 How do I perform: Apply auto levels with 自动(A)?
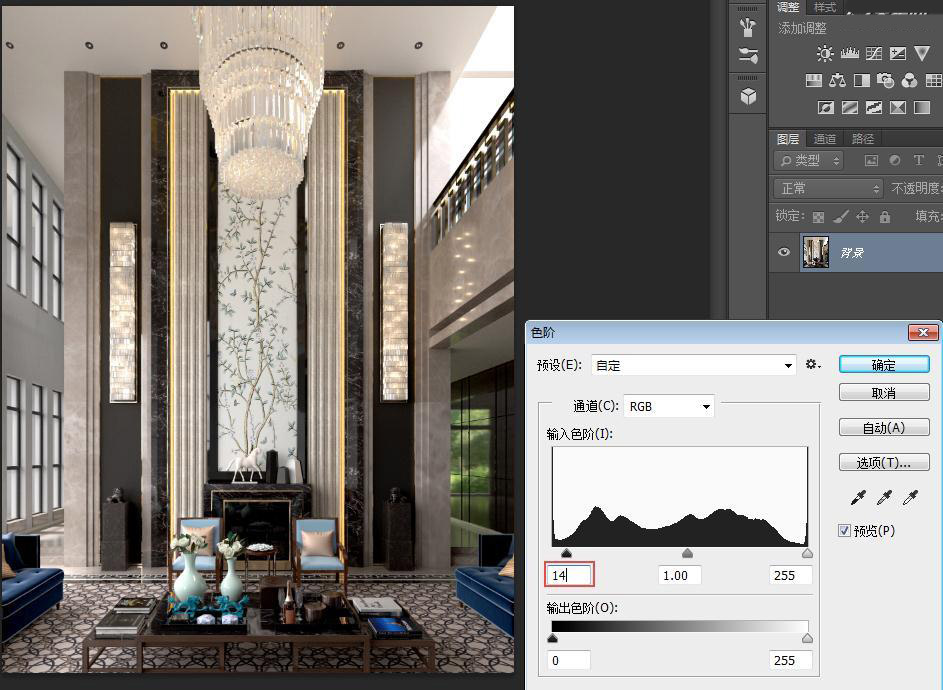(884, 428)
